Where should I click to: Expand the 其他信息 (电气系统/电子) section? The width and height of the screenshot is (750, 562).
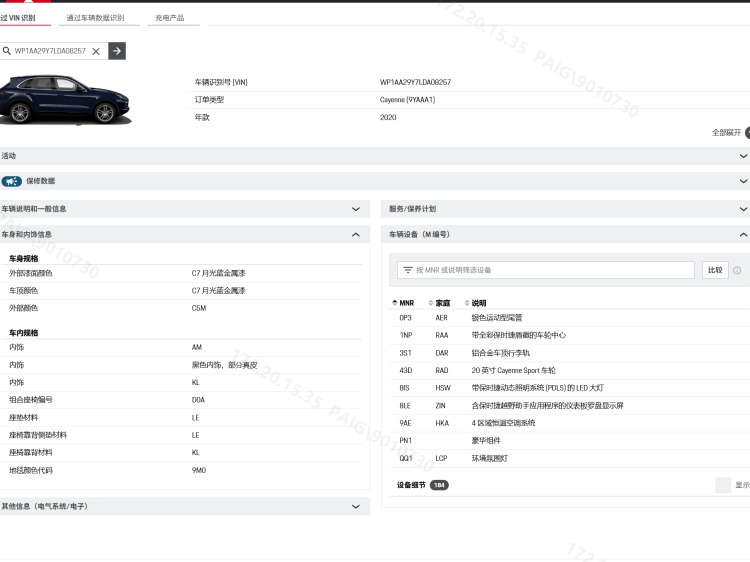click(x=185, y=507)
